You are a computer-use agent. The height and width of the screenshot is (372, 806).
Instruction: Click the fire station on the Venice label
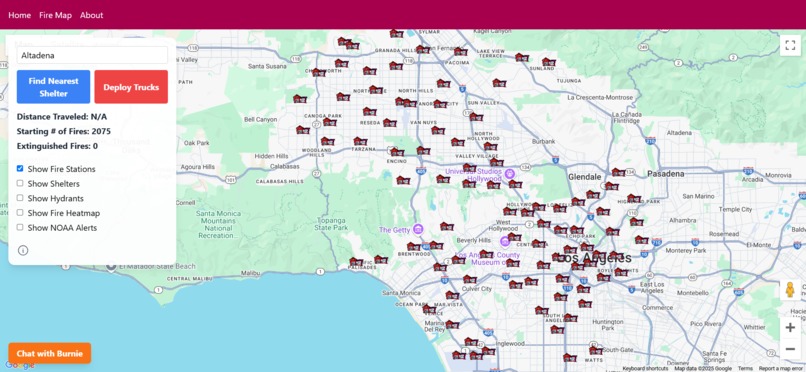coord(429,310)
